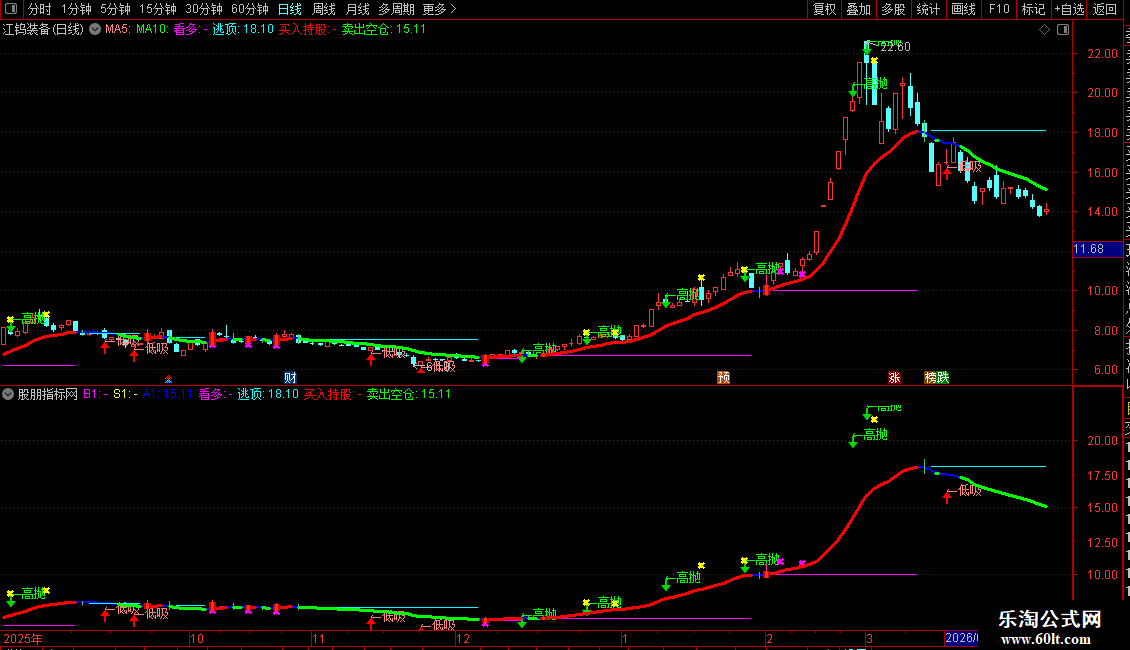Toggle the left sidebar panel icon
Viewport: 1130px width, 650px height.
click(x=11, y=9)
